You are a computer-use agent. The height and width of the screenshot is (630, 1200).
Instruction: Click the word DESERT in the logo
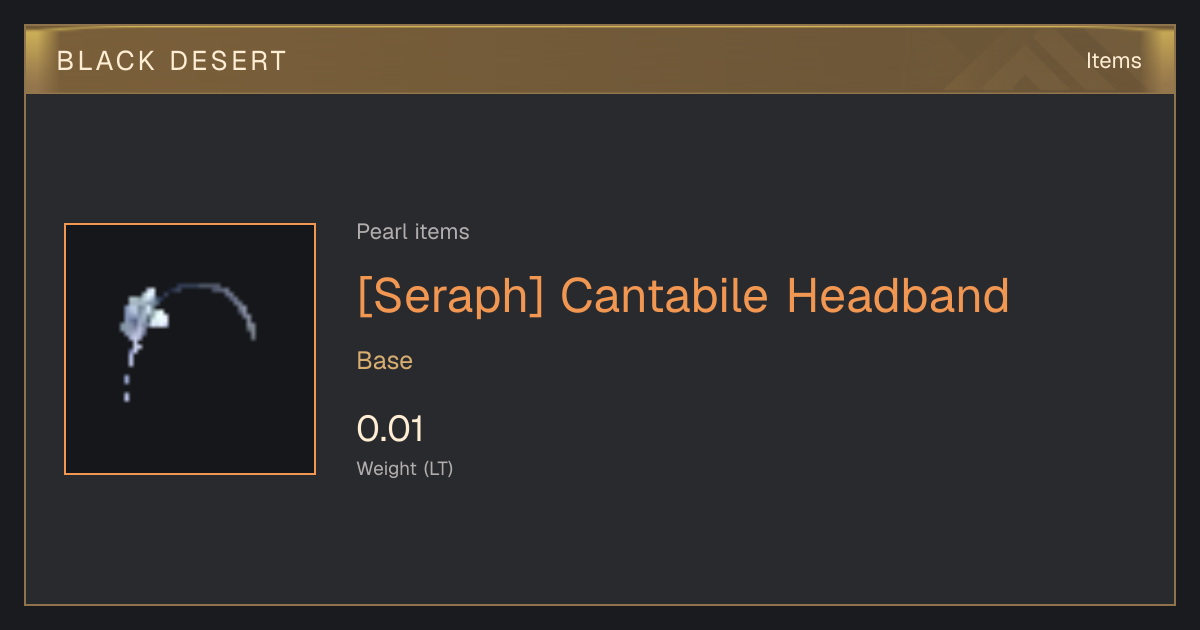[x=228, y=61]
